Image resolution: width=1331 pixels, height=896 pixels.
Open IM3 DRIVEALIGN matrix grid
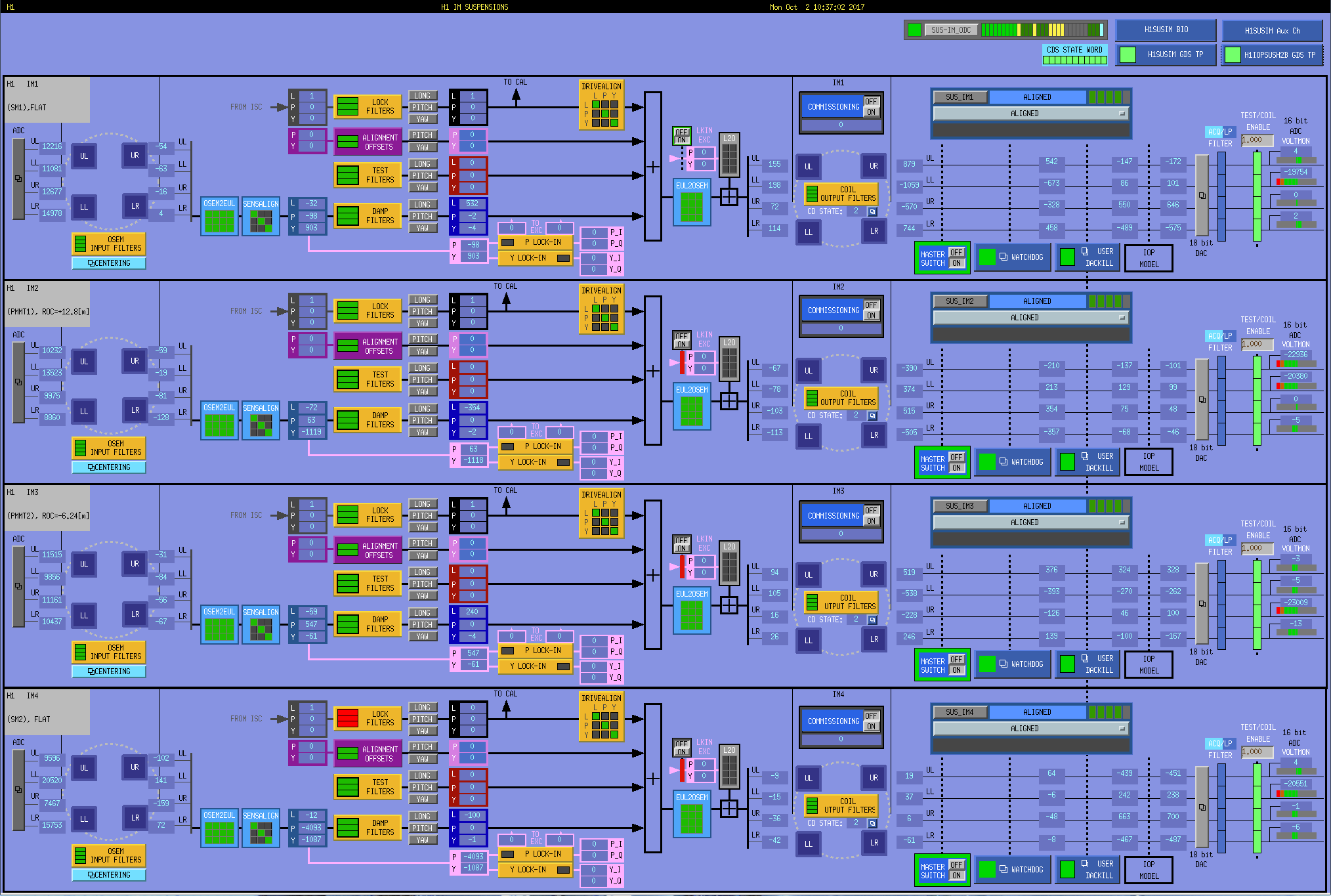(x=605, y=522)
